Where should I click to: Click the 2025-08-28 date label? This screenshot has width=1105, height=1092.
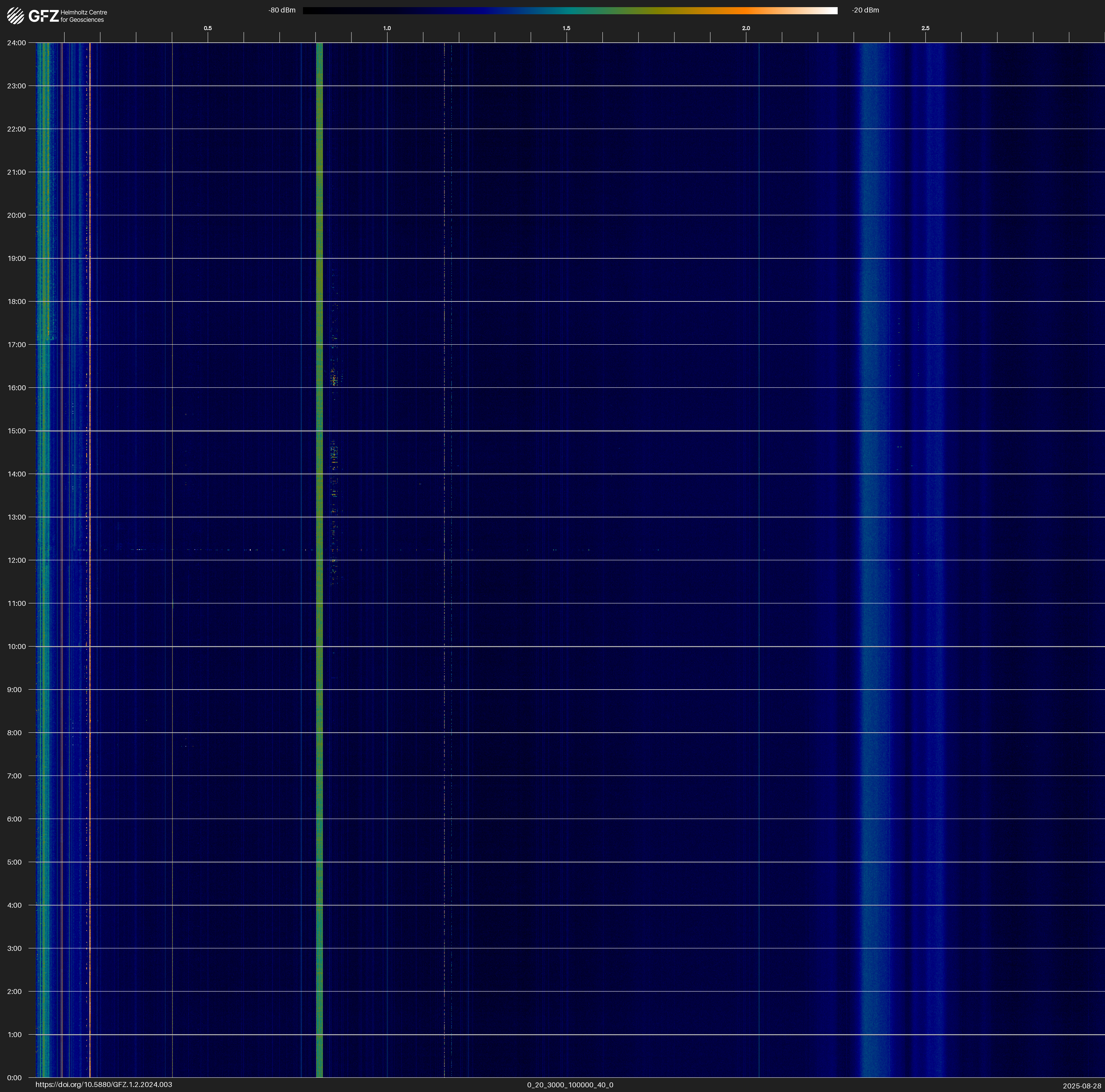1081,1086
